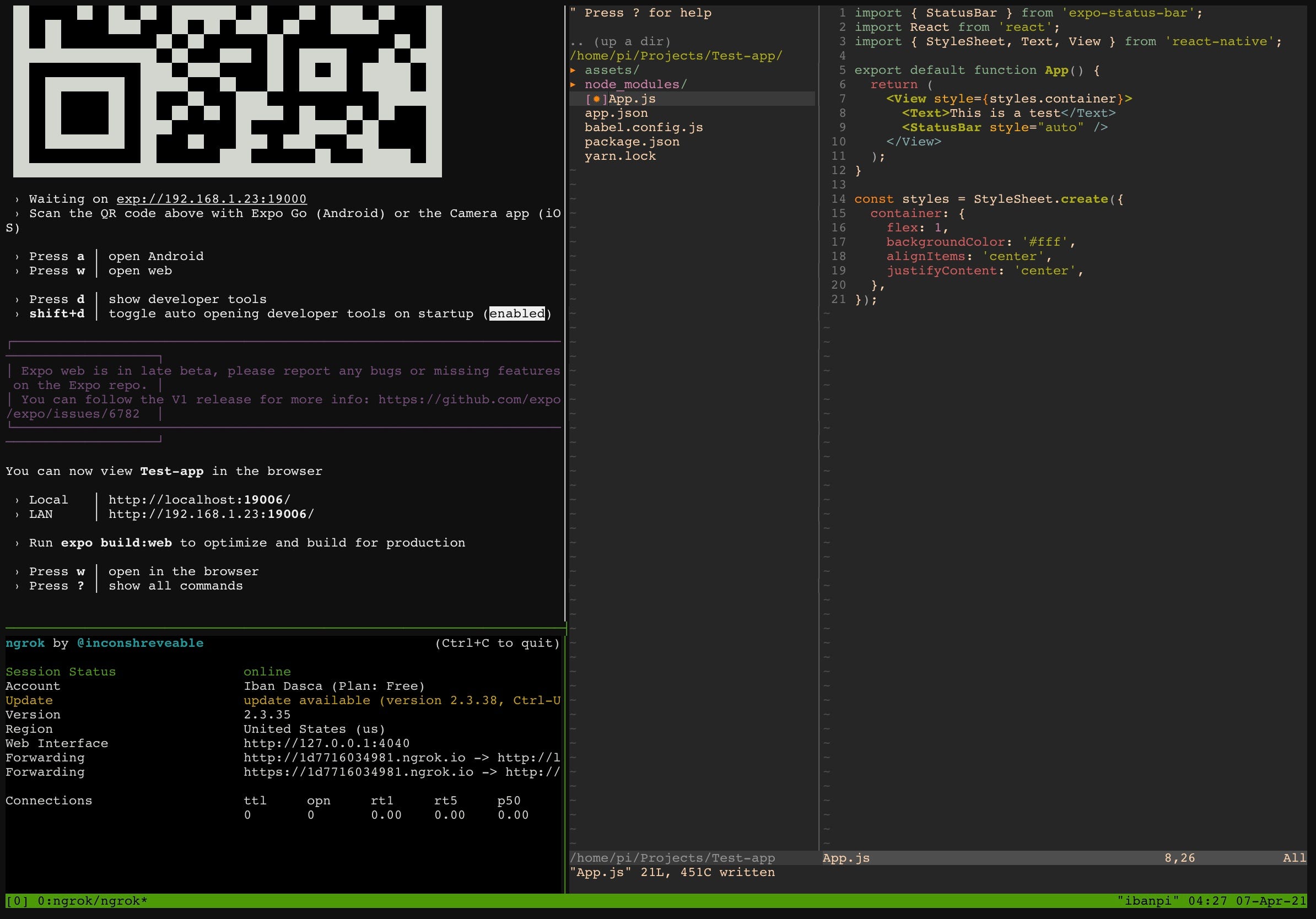The height and width of the screenshot is (919, 1316).
Task: Click the ngrok account 'Iban Dasca (Plan: Free)'
Action: (334, 686)
